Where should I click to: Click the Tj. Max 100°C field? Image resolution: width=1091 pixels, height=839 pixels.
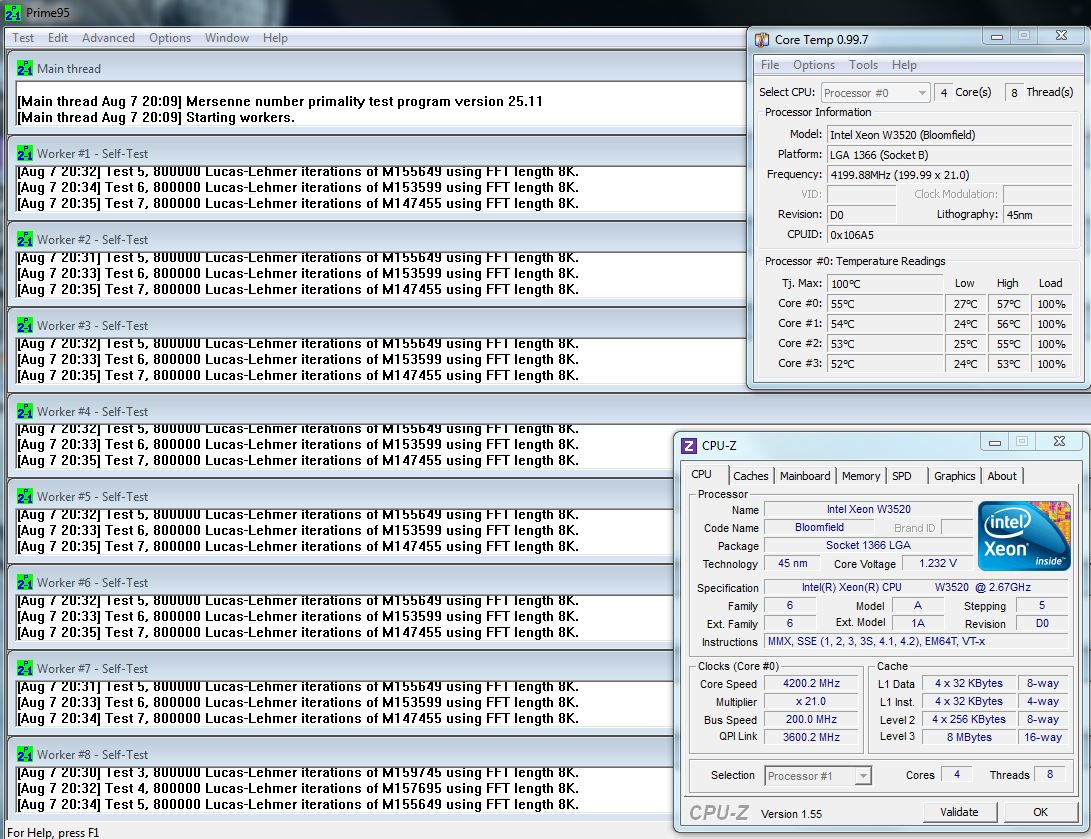884,284
